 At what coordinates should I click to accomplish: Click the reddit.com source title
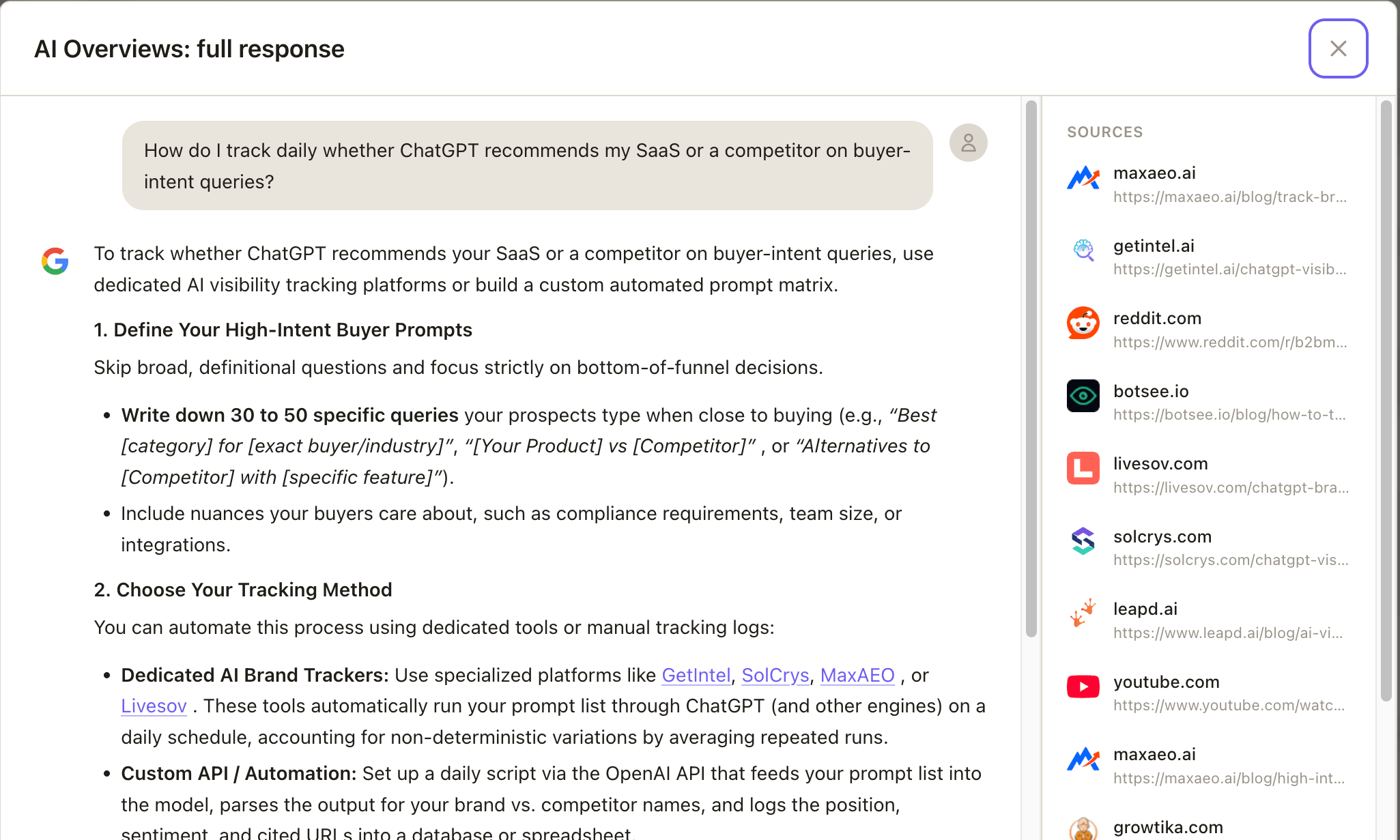coord(1157,319)
